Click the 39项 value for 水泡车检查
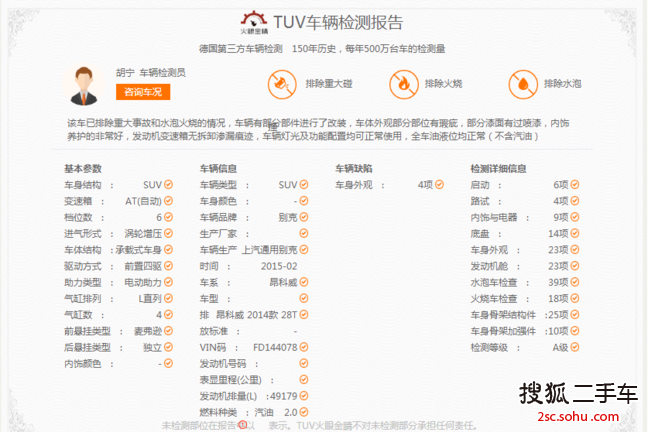Screen dimensions: 648x432 click(x=558, y=282)
